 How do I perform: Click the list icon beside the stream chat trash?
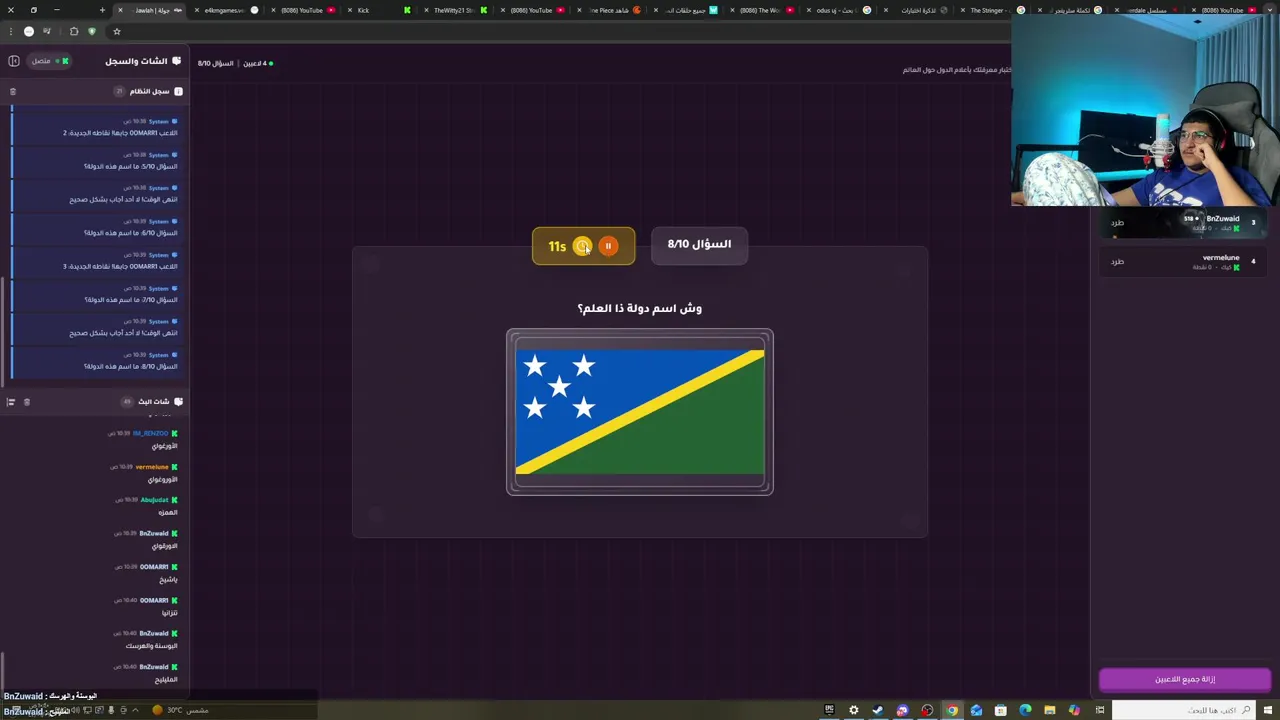click(x=11, y=402)
